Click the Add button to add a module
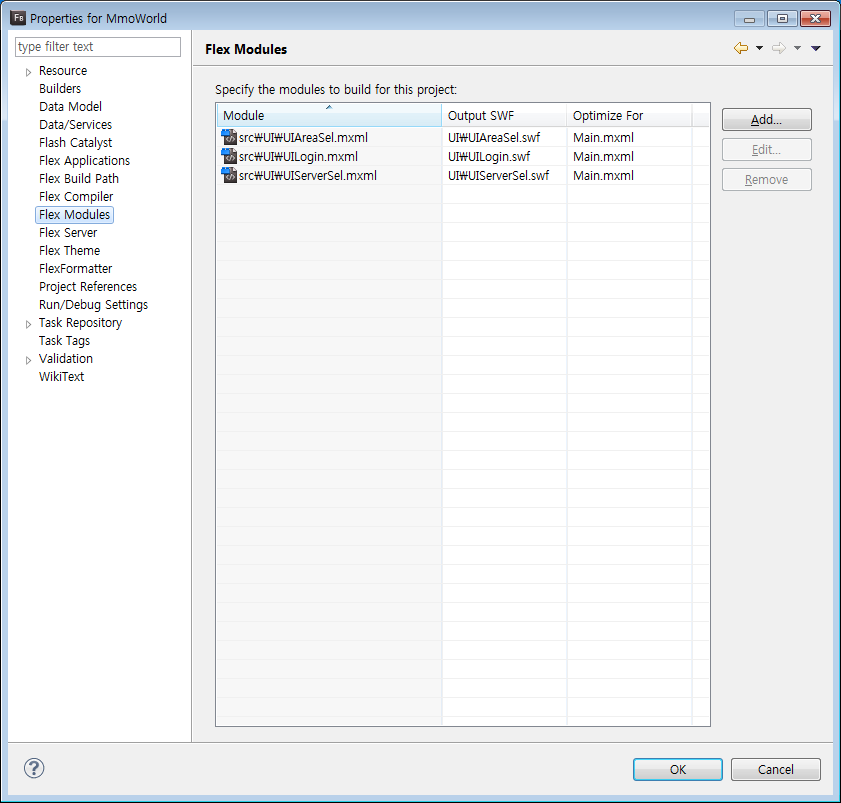 pos(766,119)
